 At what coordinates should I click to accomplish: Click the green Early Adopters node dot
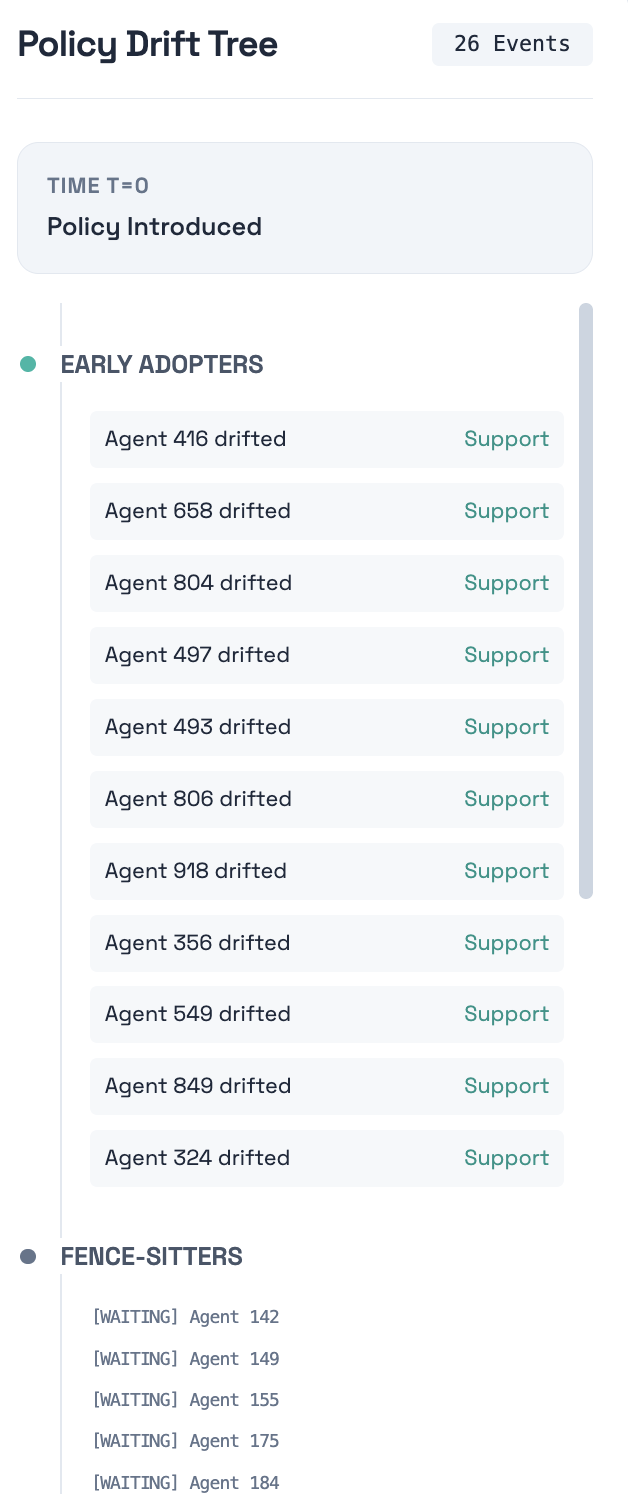[28, 364]
